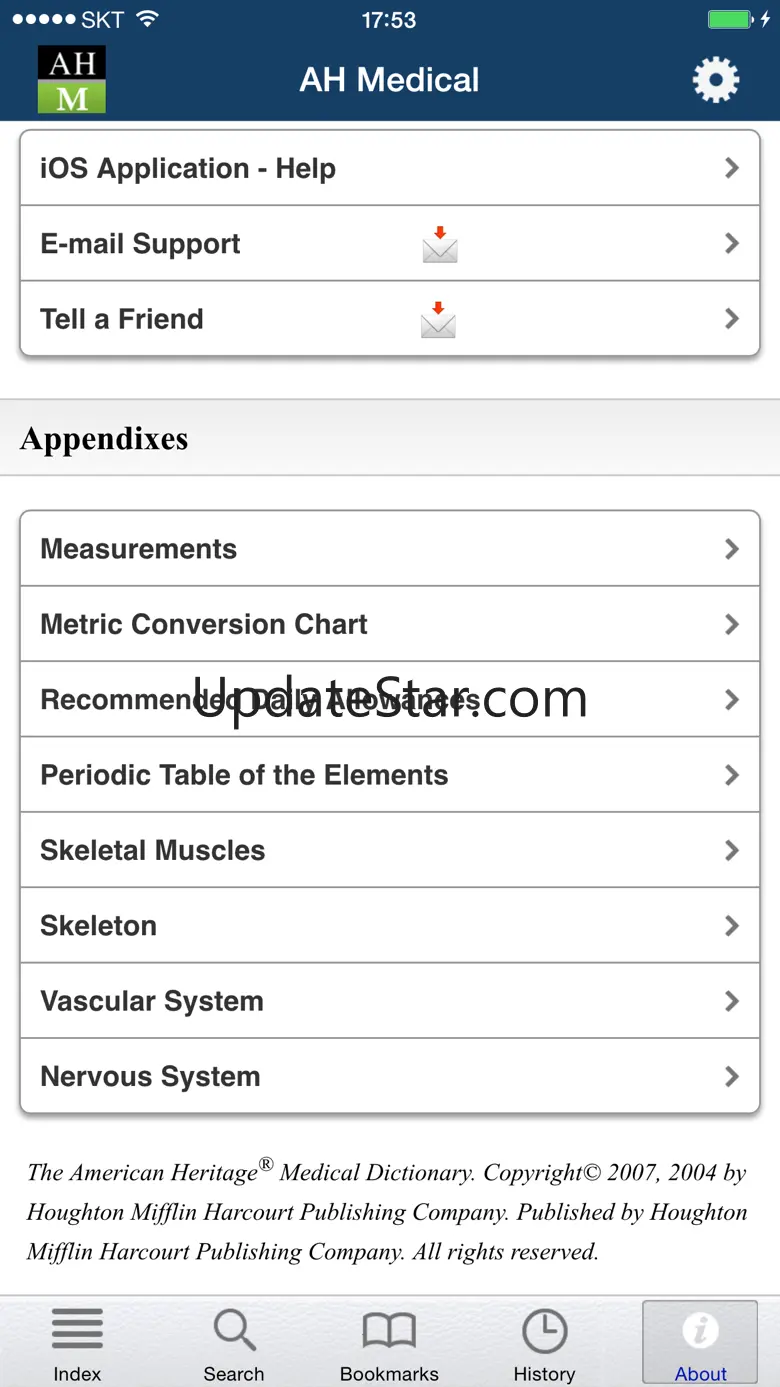Image resolution: width=780 pixels, height=1387 pixels.
Task: Open settings via the gear icon
Action: [716, 80]
